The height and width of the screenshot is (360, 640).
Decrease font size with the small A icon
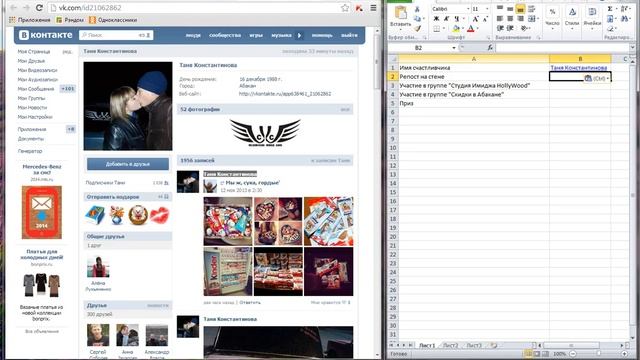(485, 19)
